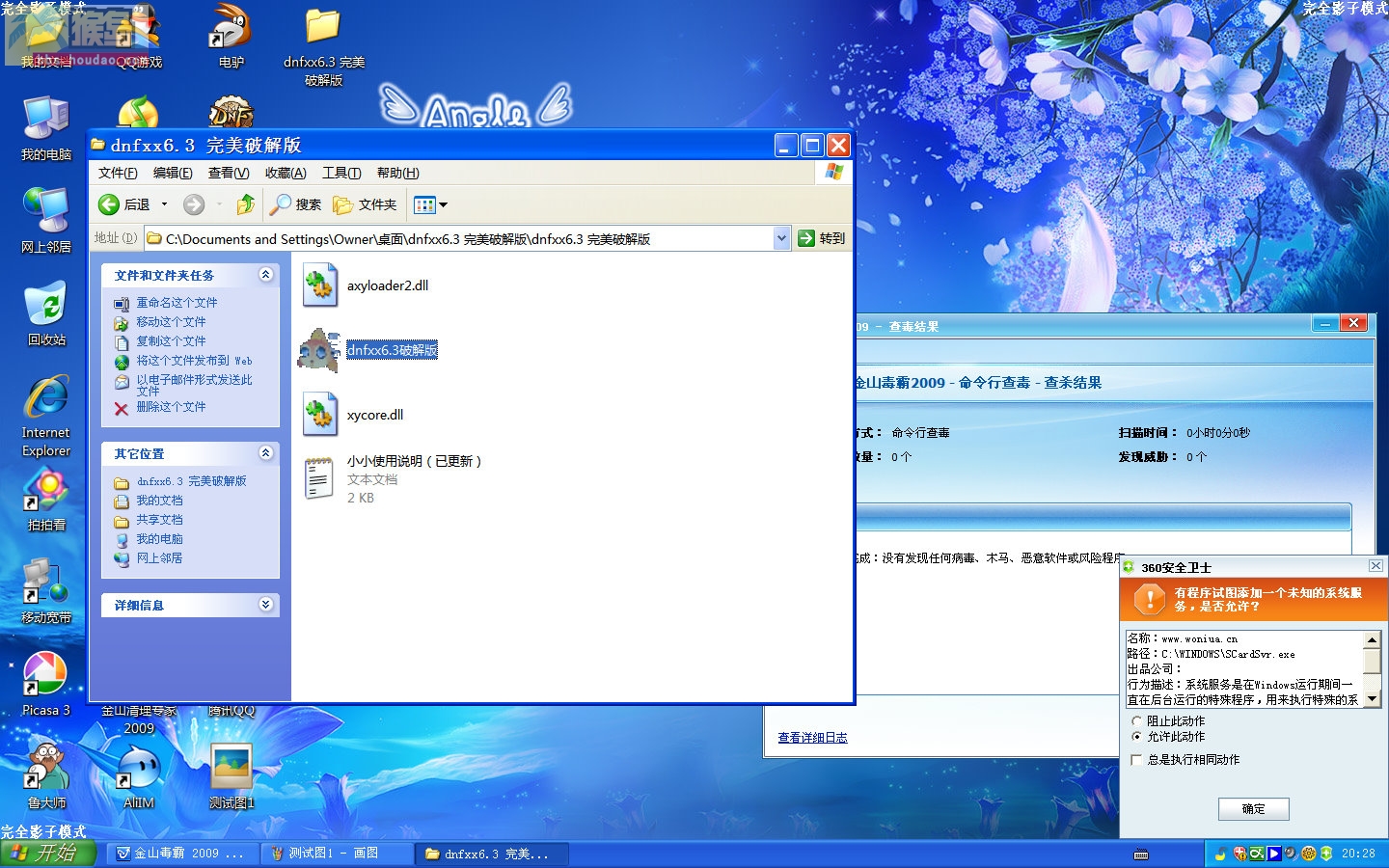Click 删除这个文件 task link
This screenshot has height=868, width=1389.
171,407
